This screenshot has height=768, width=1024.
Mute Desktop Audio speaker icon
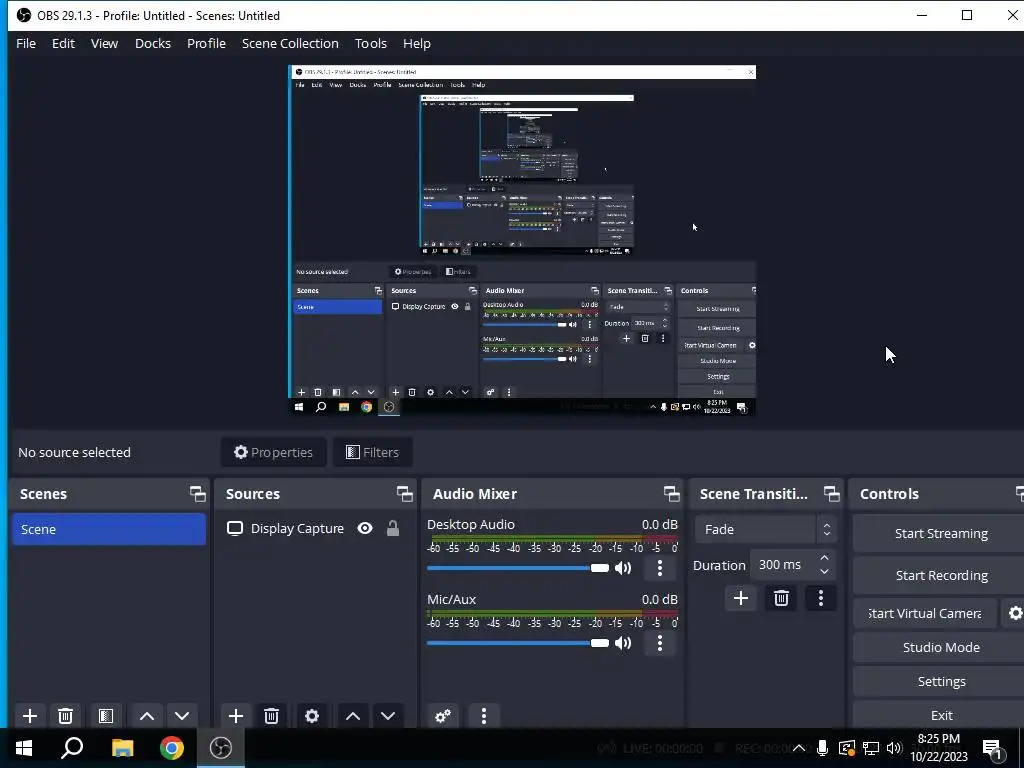[623, 568]
